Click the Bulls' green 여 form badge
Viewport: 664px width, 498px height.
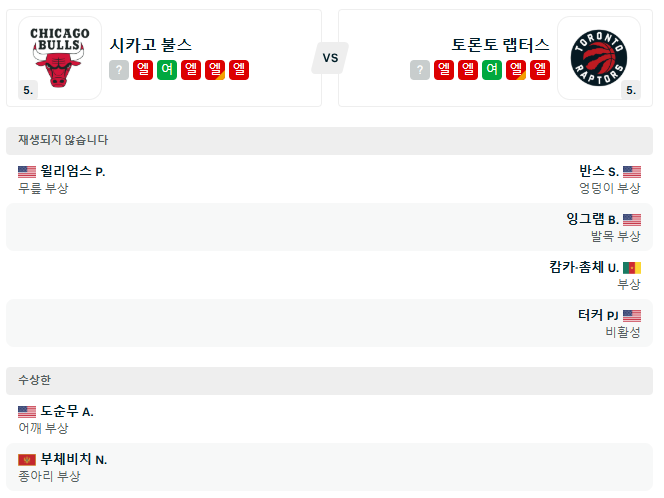pyautogui.click(x=167, y=70)
